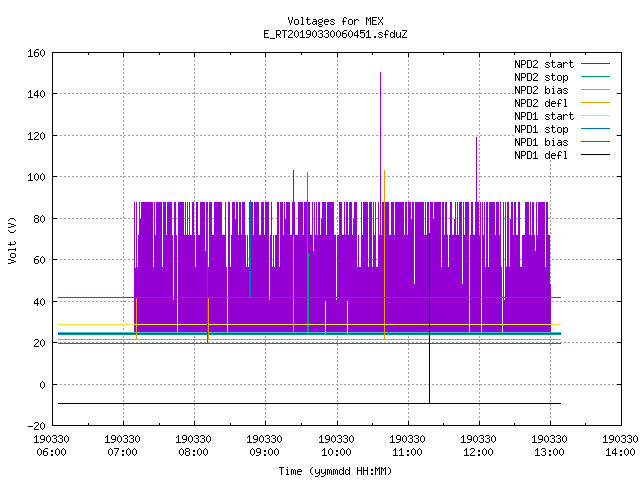This screenshot has height=480, width=640.
Task: Click the purple NPD2 start legend line
Action: tap(595, 64)
